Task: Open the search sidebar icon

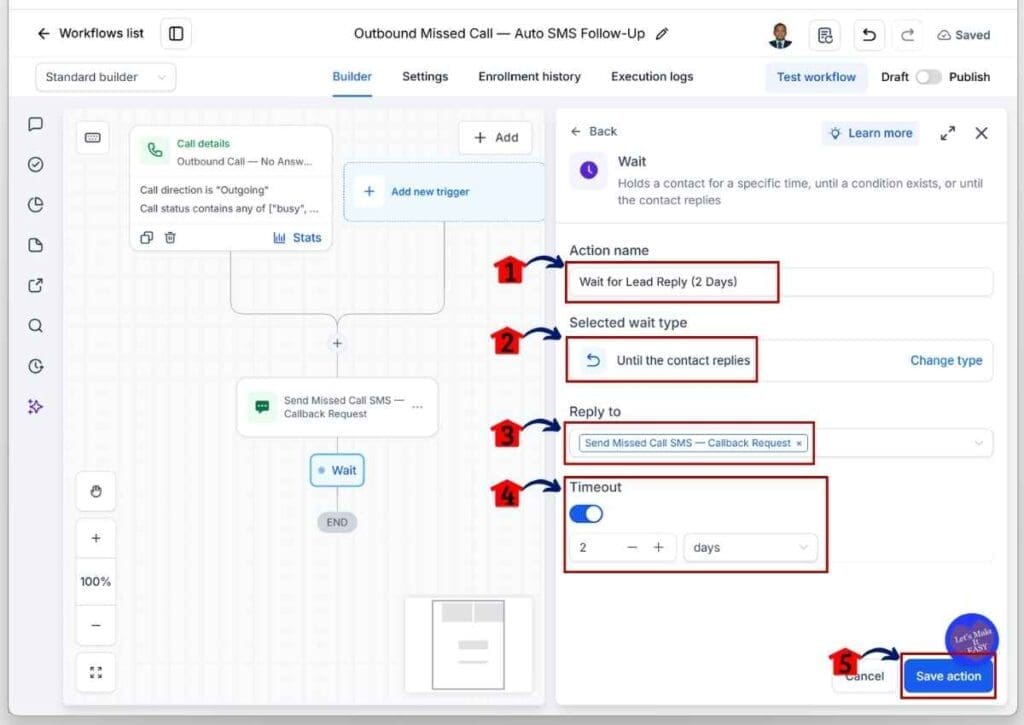Action: 36,326
